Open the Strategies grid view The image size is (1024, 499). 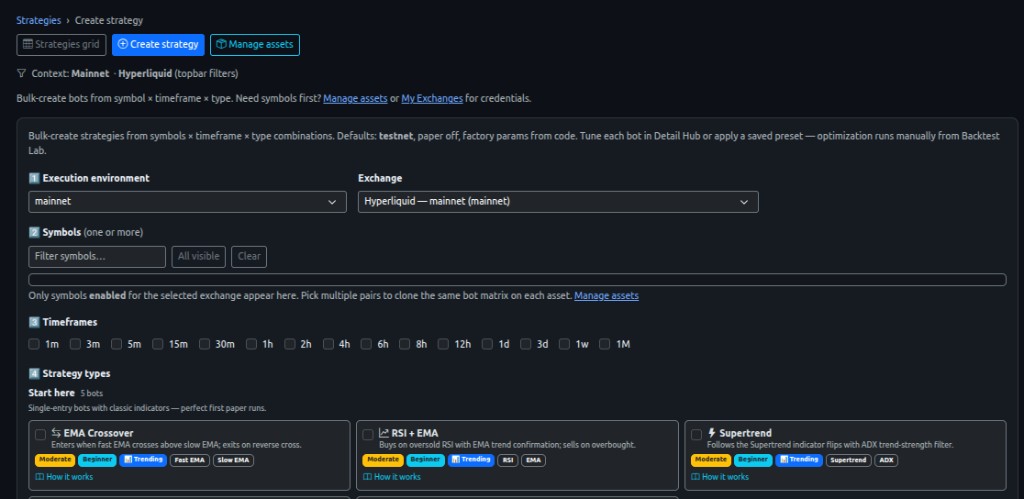[x=61, y=44]
